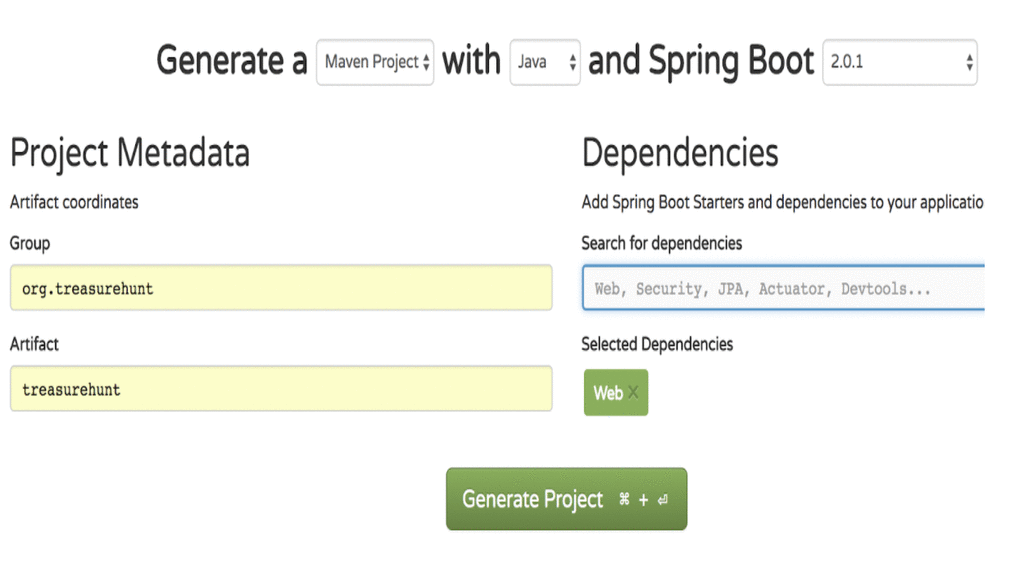The image size is (1024, 576).
Task: Click the Search for dependencies label
Action: 662,243
